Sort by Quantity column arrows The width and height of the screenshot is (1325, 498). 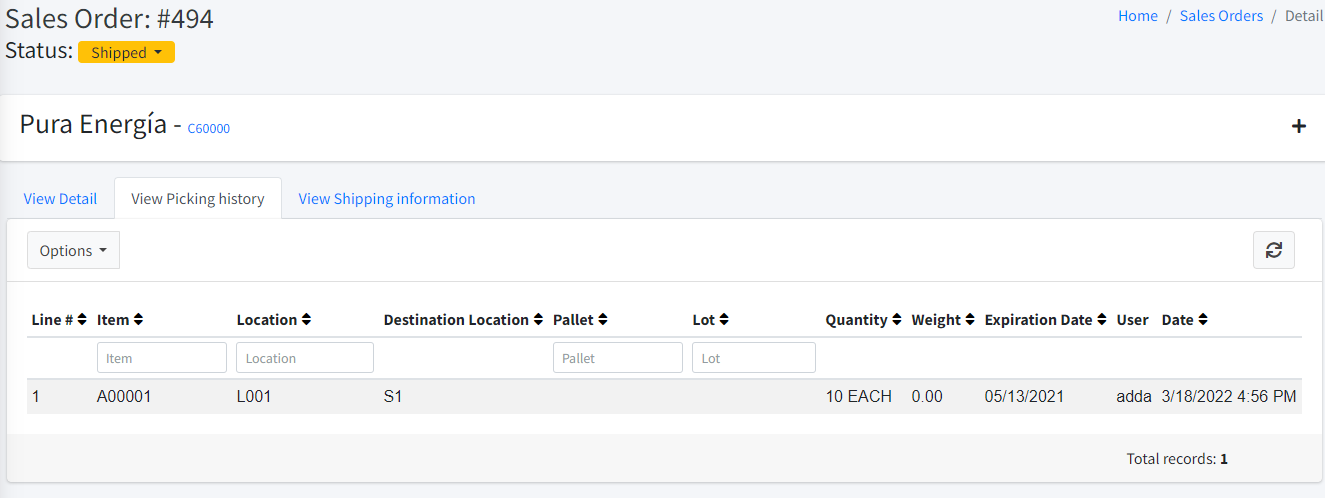897,320
